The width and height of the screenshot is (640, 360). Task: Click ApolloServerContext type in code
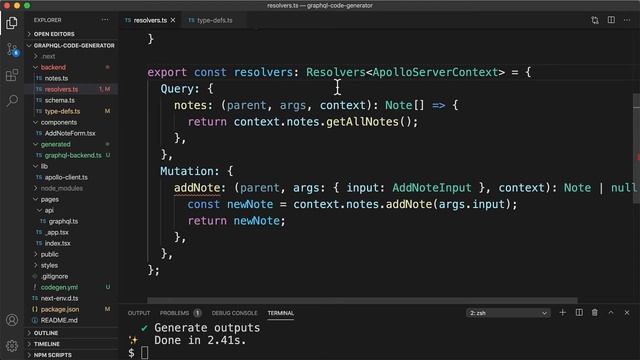[435, 72]
